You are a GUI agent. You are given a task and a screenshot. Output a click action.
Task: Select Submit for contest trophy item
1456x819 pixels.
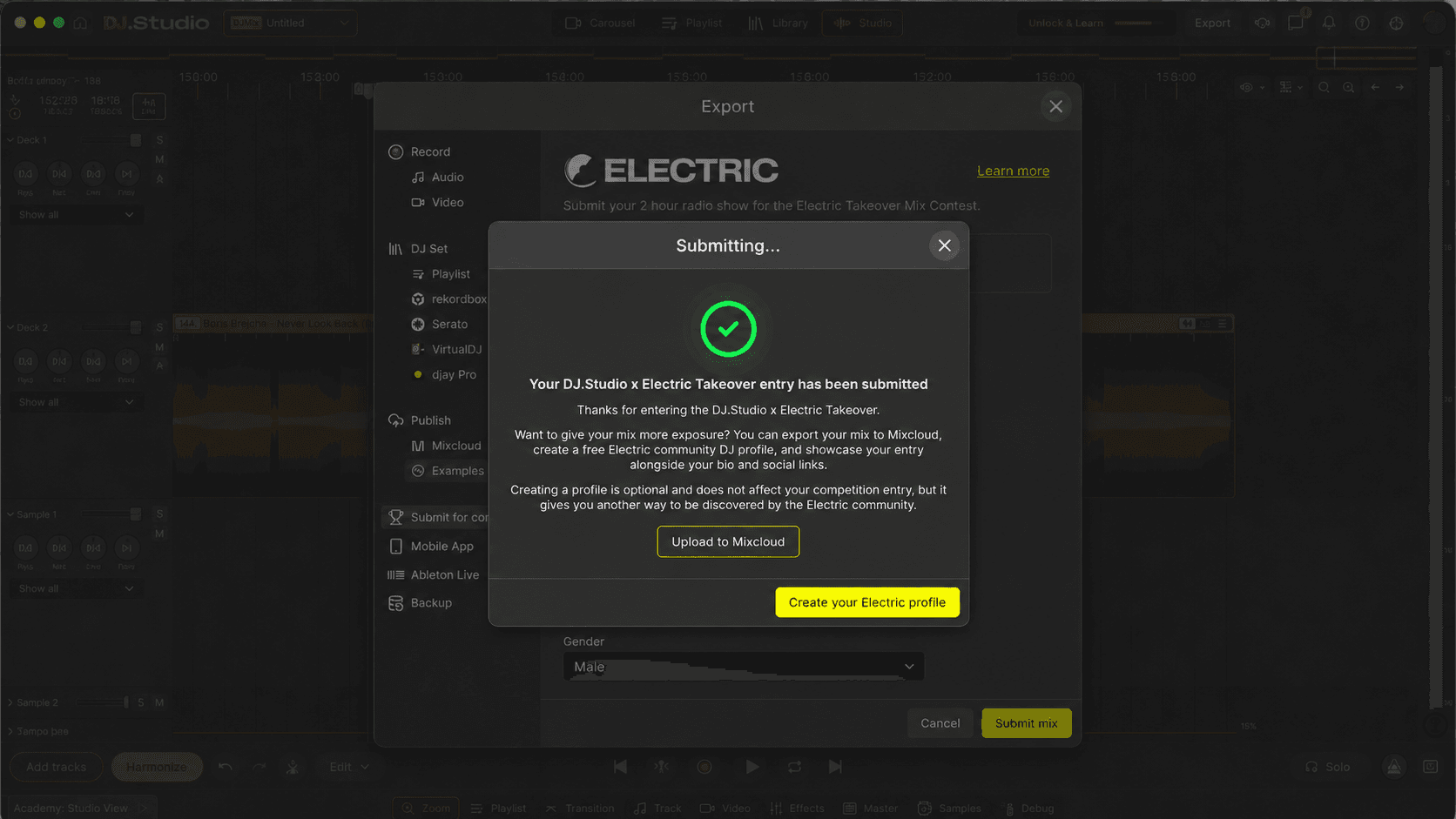pos(435,517)
